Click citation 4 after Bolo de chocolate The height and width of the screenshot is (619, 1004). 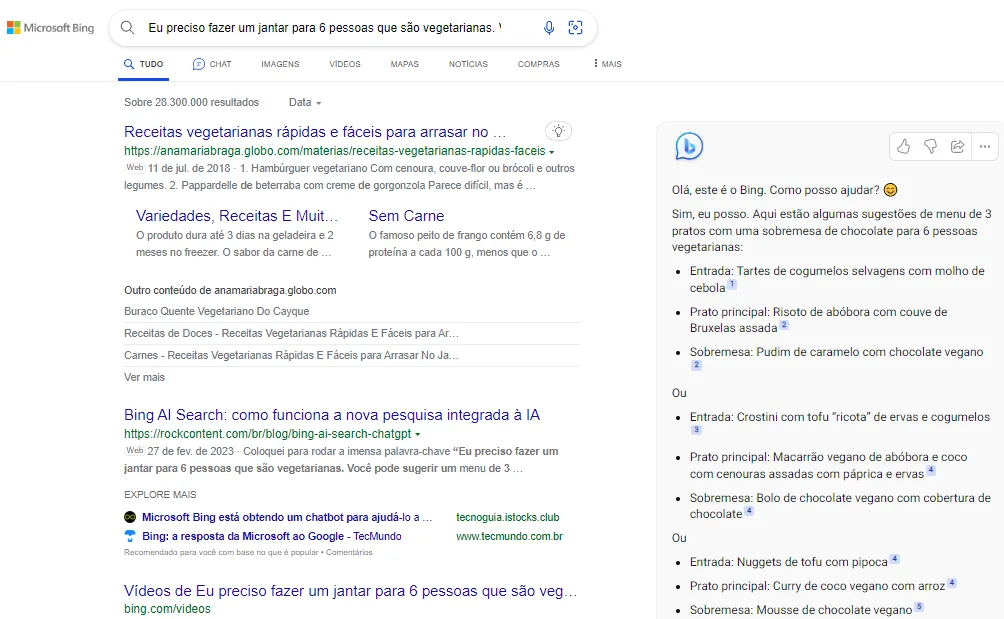(x=749, y=511)
